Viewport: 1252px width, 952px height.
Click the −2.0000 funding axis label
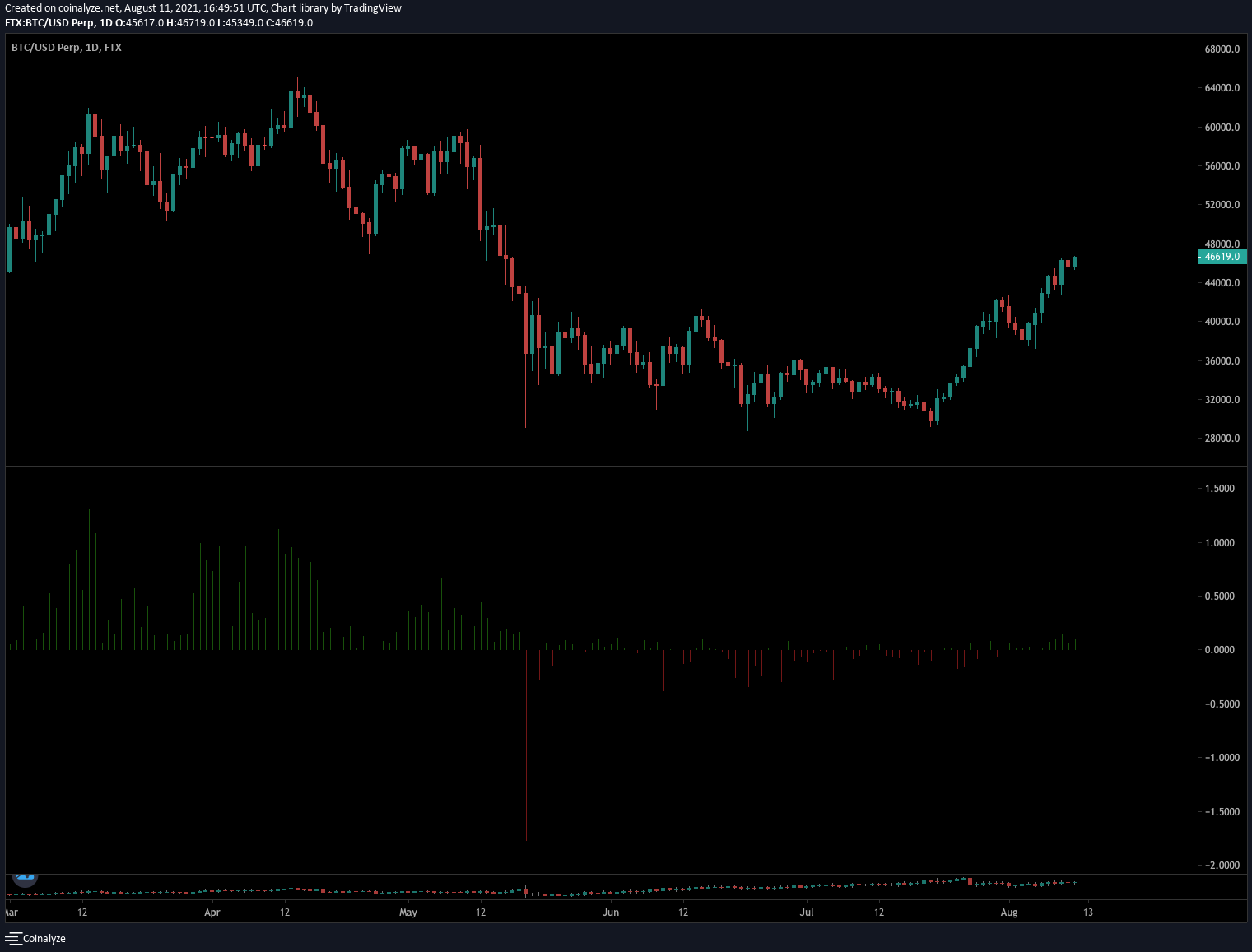[1222, 866]
